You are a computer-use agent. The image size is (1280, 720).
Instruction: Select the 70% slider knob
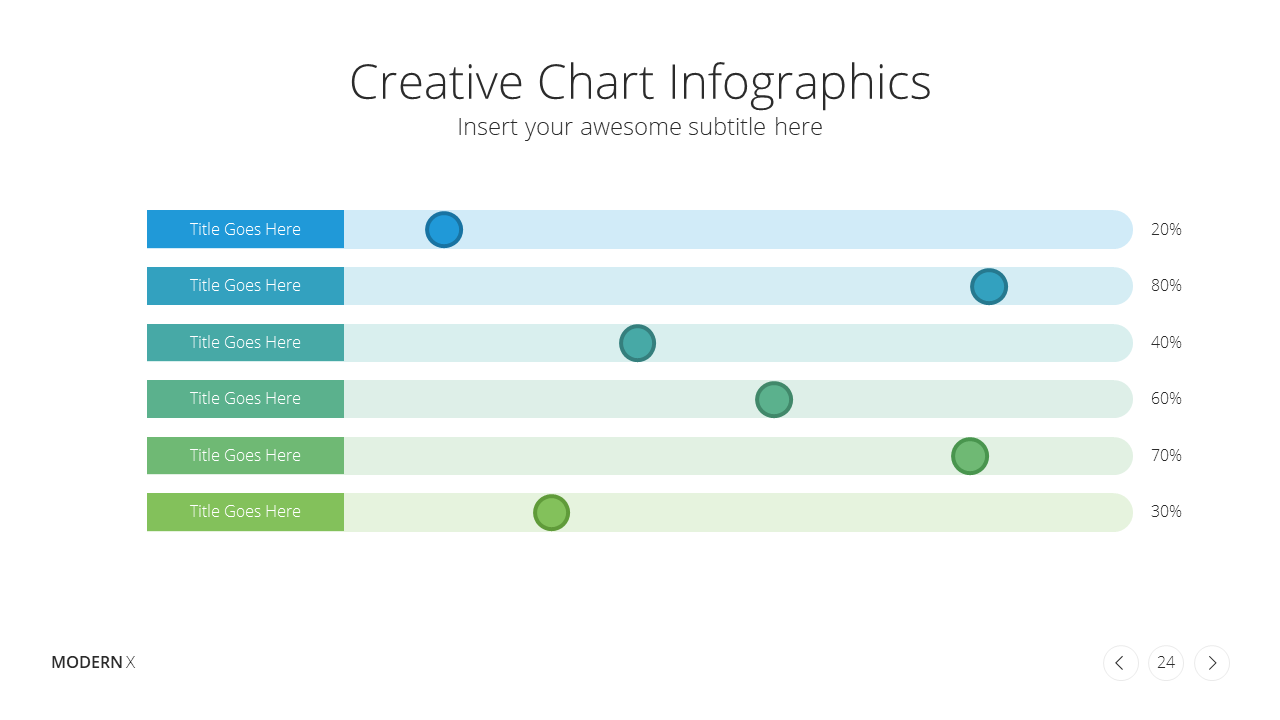tap(970, 456)
